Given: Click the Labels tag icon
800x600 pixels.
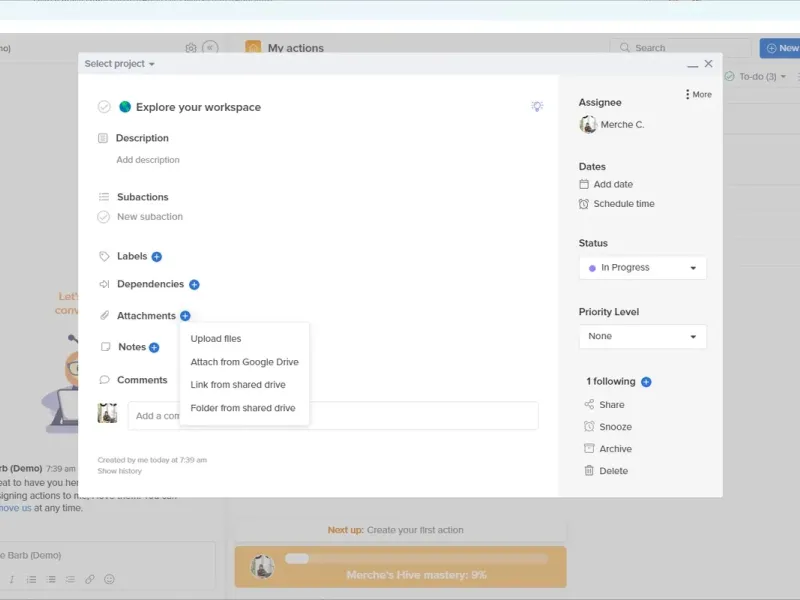Looking at the screenshot, I should pyautogui.click(x=104, y=256).
